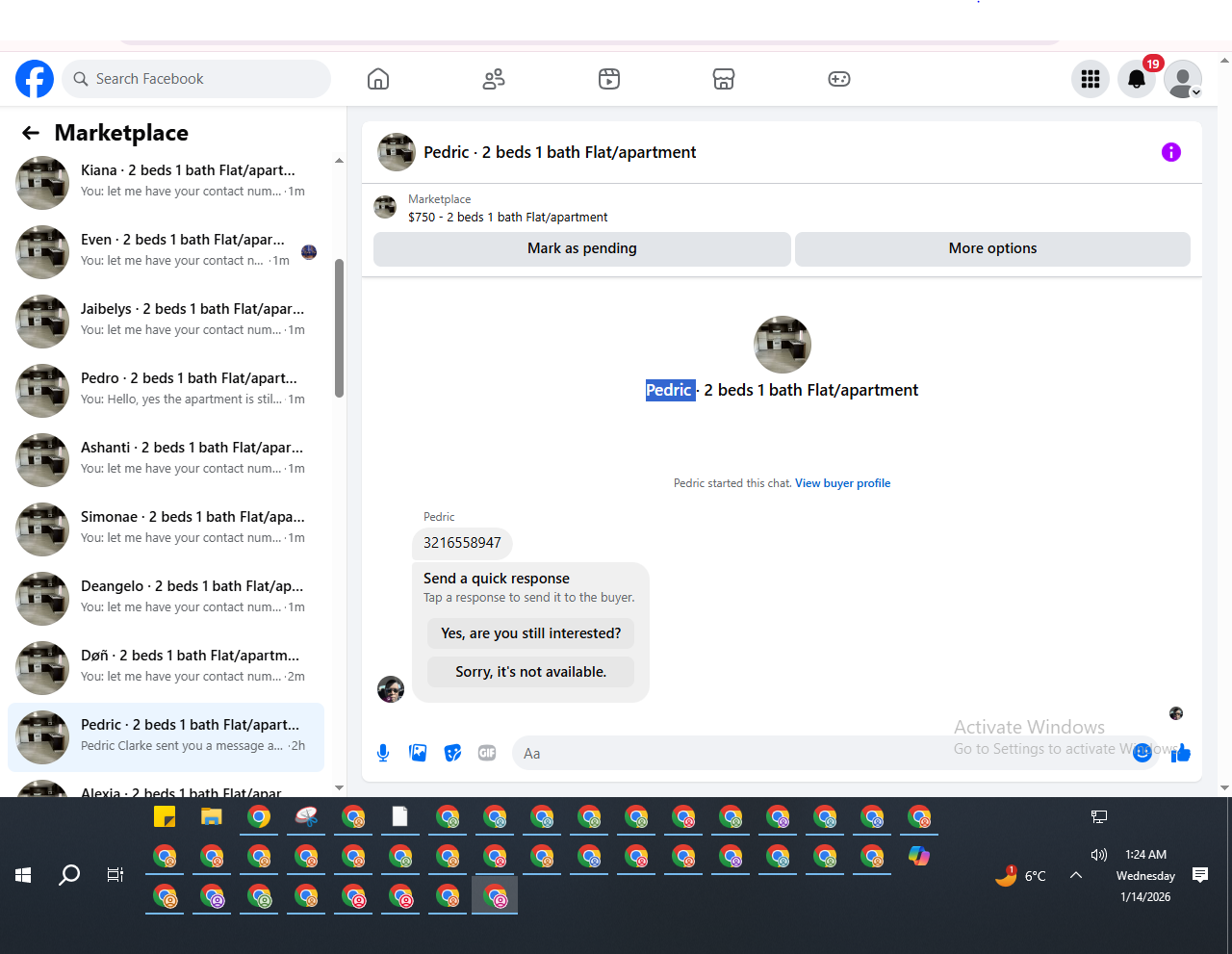
Task: Click scroll-down arrow of conversation list
Action: point(339,787)
